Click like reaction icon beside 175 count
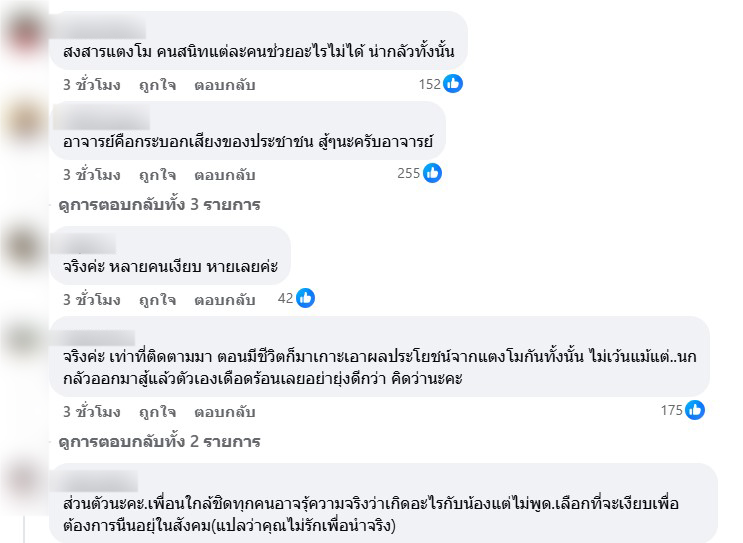Viewport: 743px width, 543px height. [695, 410]
